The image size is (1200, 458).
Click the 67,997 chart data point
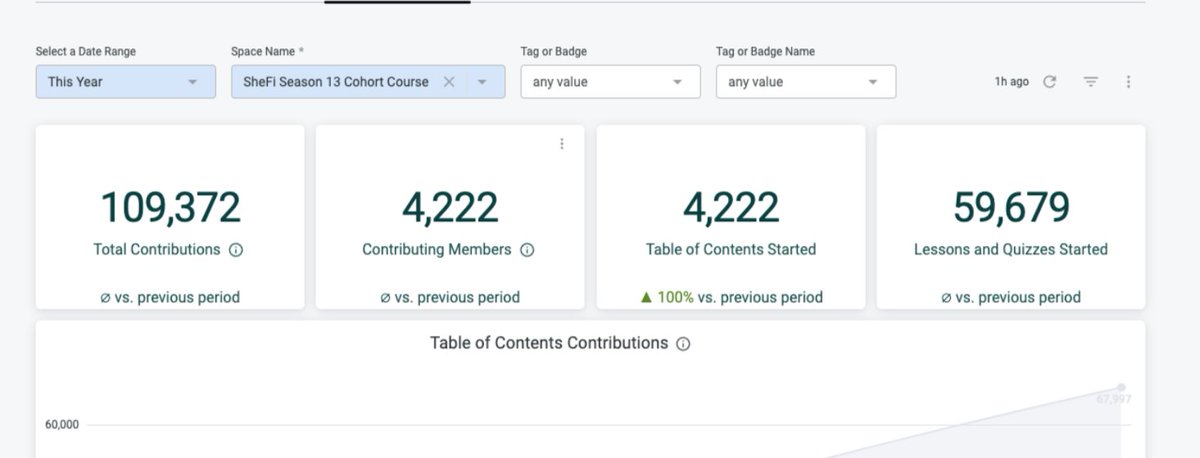tap(1121, 387)
